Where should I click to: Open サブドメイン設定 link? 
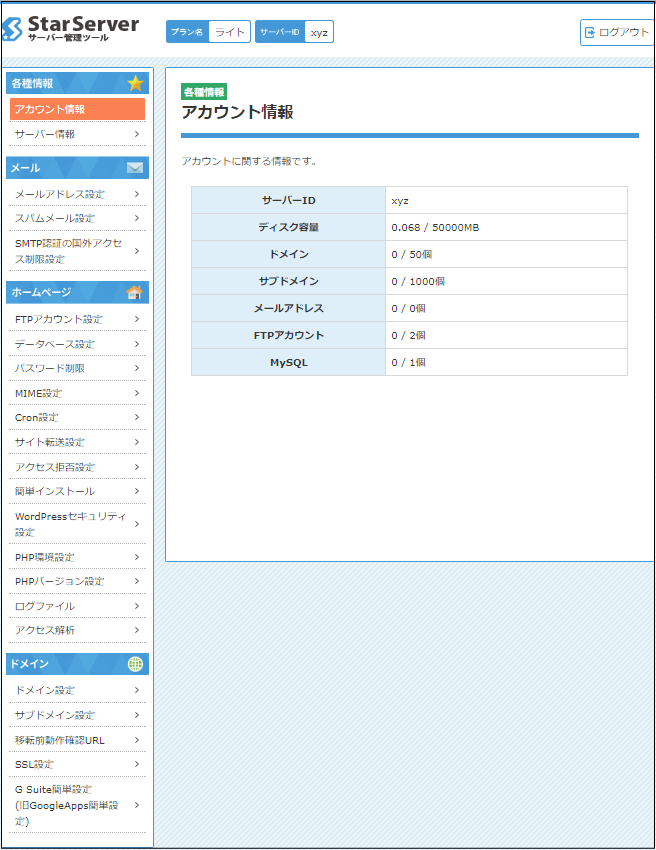click(x=78, y=715)
